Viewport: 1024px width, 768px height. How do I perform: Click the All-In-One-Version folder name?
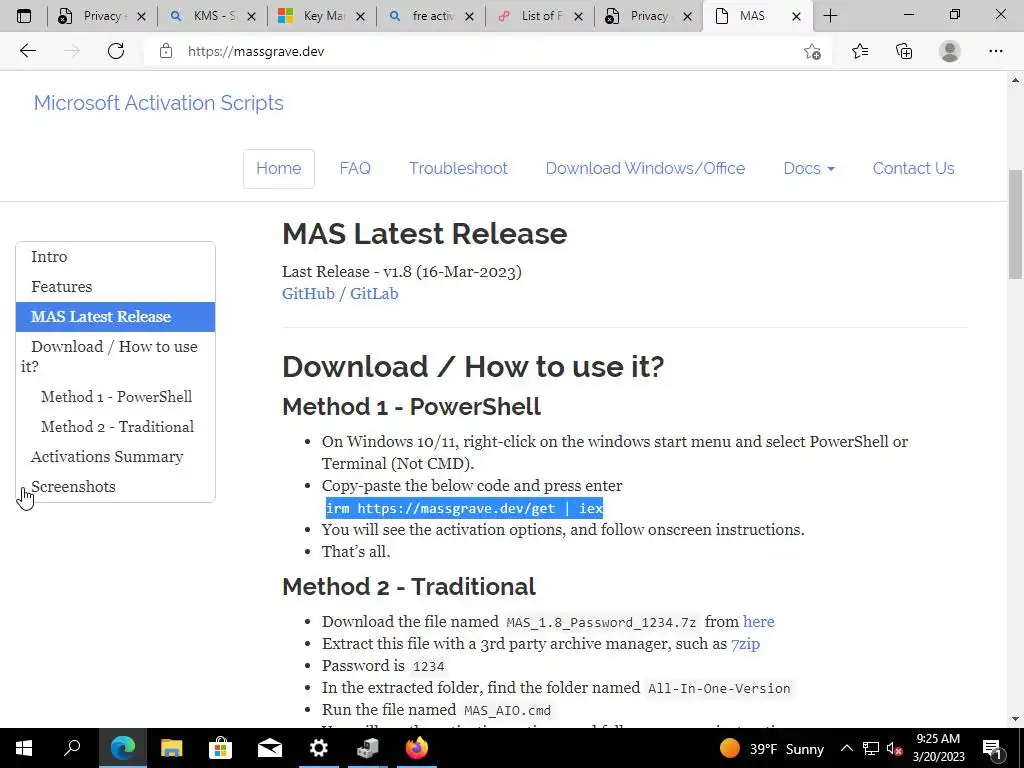pos(719,688)
